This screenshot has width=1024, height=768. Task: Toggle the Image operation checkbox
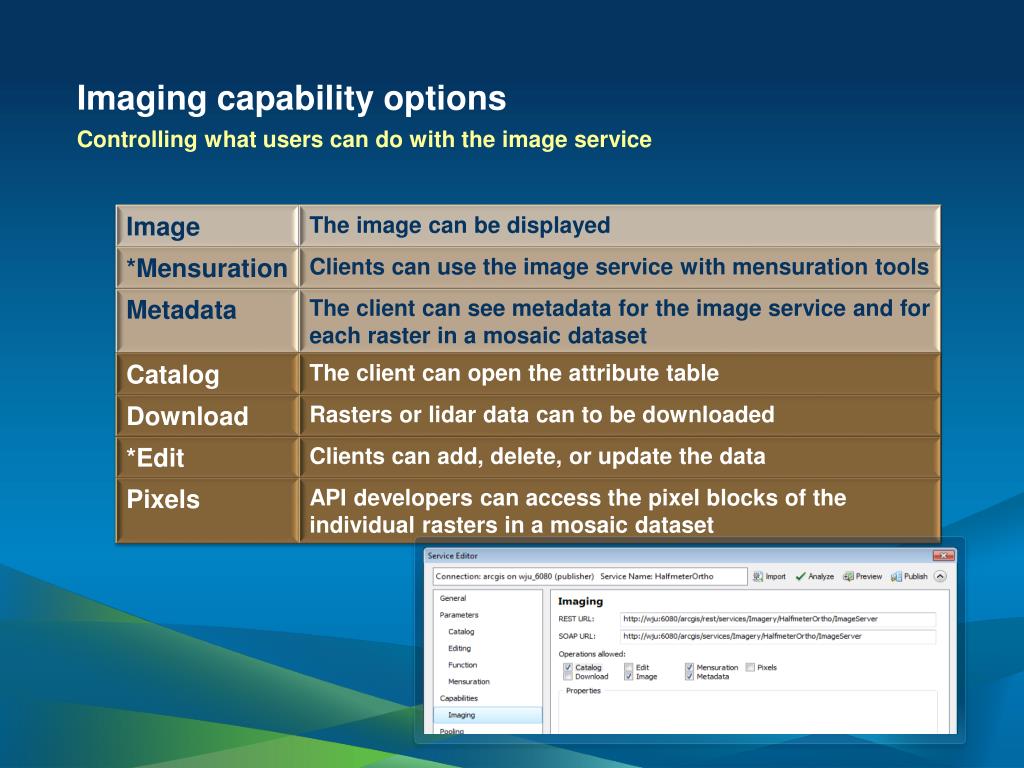pyautogui.click(x=628, y=677)
